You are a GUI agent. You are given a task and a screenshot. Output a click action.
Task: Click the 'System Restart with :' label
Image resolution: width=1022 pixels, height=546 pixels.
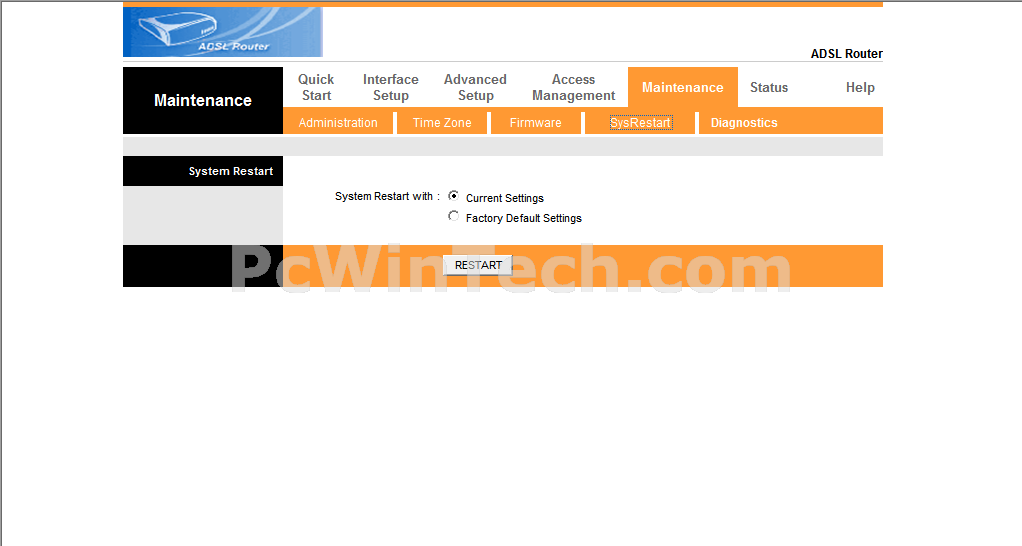coord(387,196)
